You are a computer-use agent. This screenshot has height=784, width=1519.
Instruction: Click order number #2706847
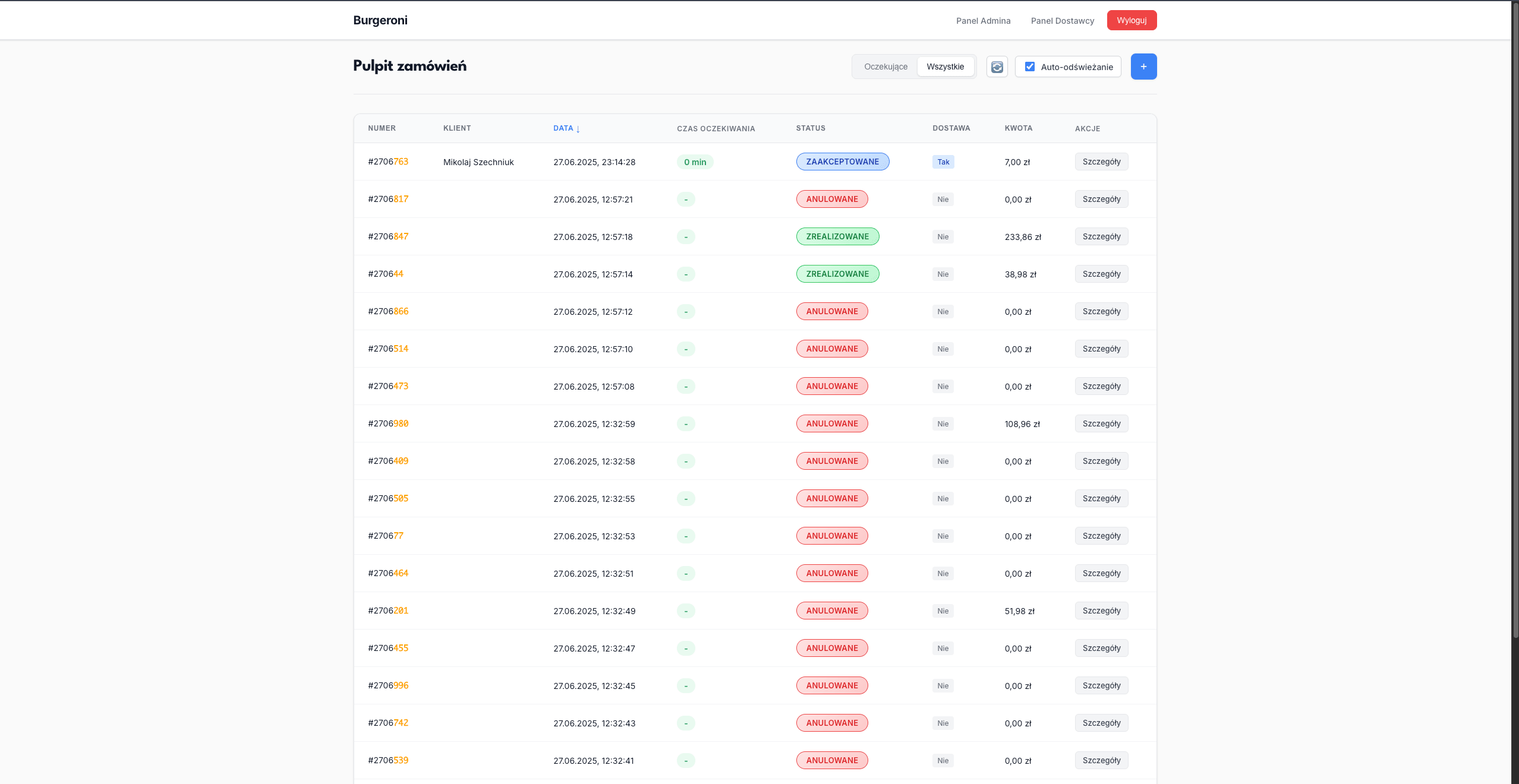[388, 236]
